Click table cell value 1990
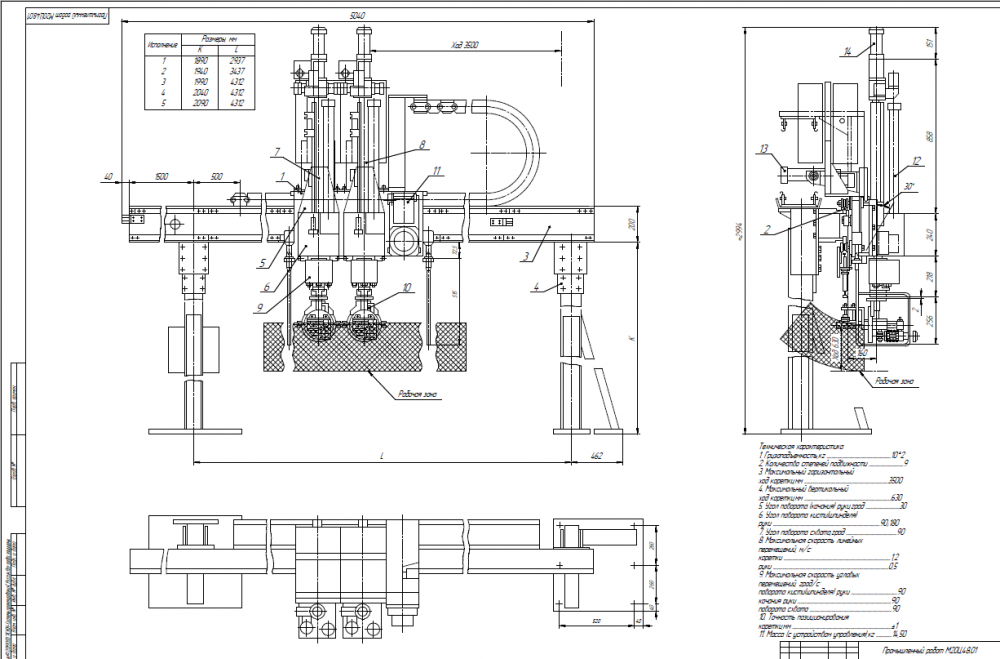 [x=200, y=82]
